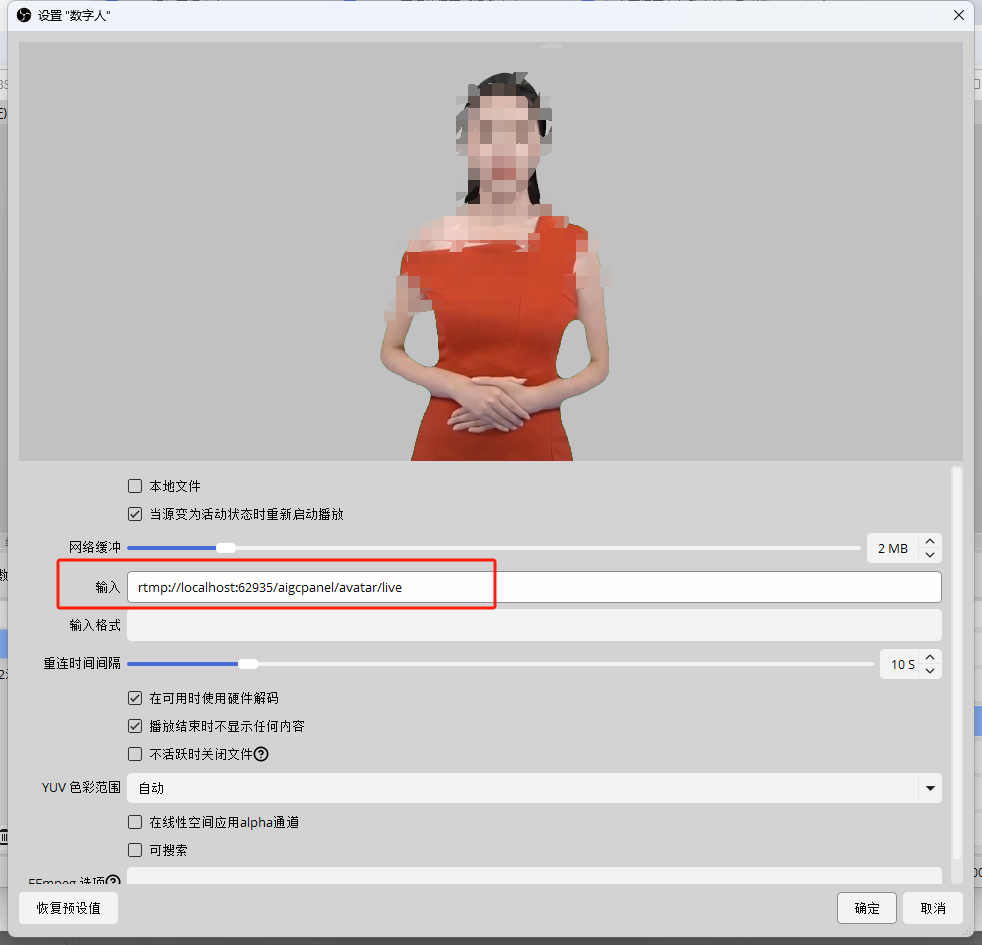This screenshot has height=945, width=982.
Task: Decrease 重连时间间隔 with down arrow
Action: (x=930, y=671)
